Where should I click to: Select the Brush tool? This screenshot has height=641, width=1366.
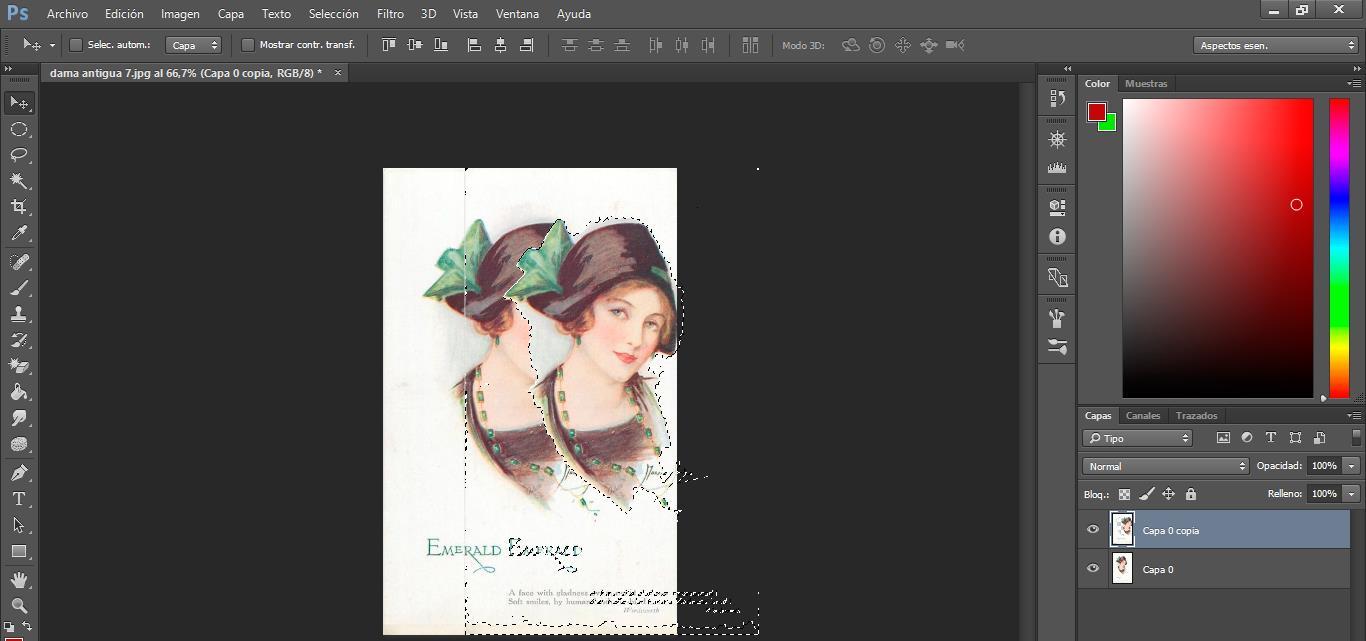coord(18,288)
